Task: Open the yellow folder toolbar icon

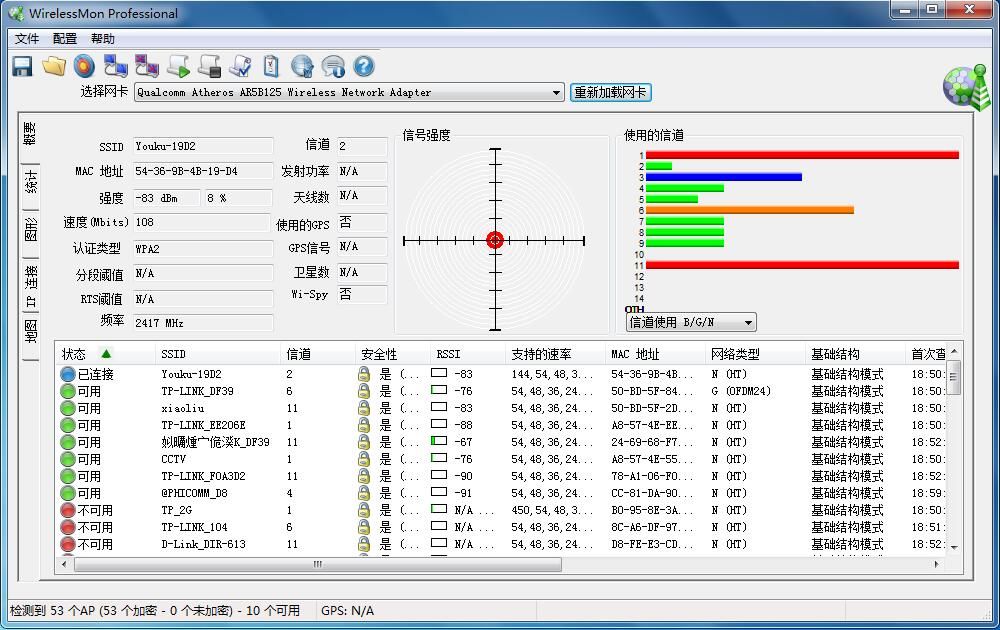Action: tap(54, 66)
